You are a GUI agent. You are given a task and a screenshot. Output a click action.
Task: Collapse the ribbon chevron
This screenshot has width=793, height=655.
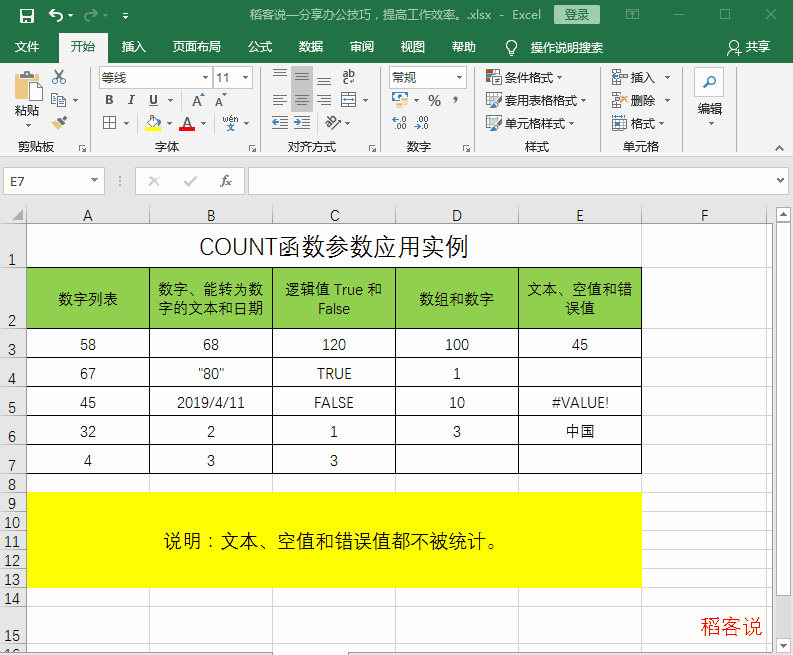779,148
